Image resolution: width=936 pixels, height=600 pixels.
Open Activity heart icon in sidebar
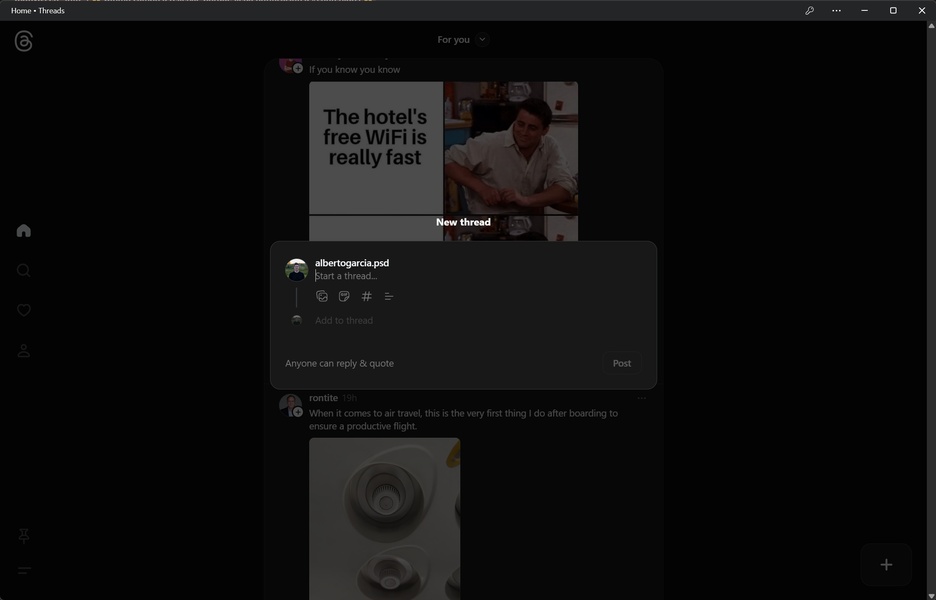pyautogui.click(x=23, y=310)
